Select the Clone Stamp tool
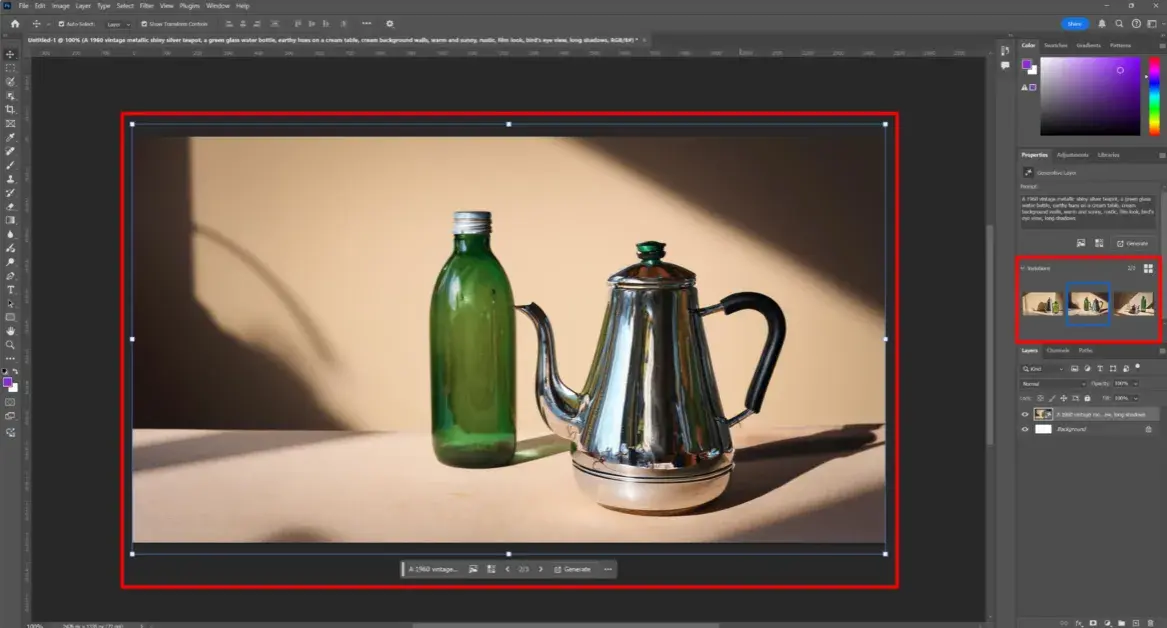 point(10,179)
